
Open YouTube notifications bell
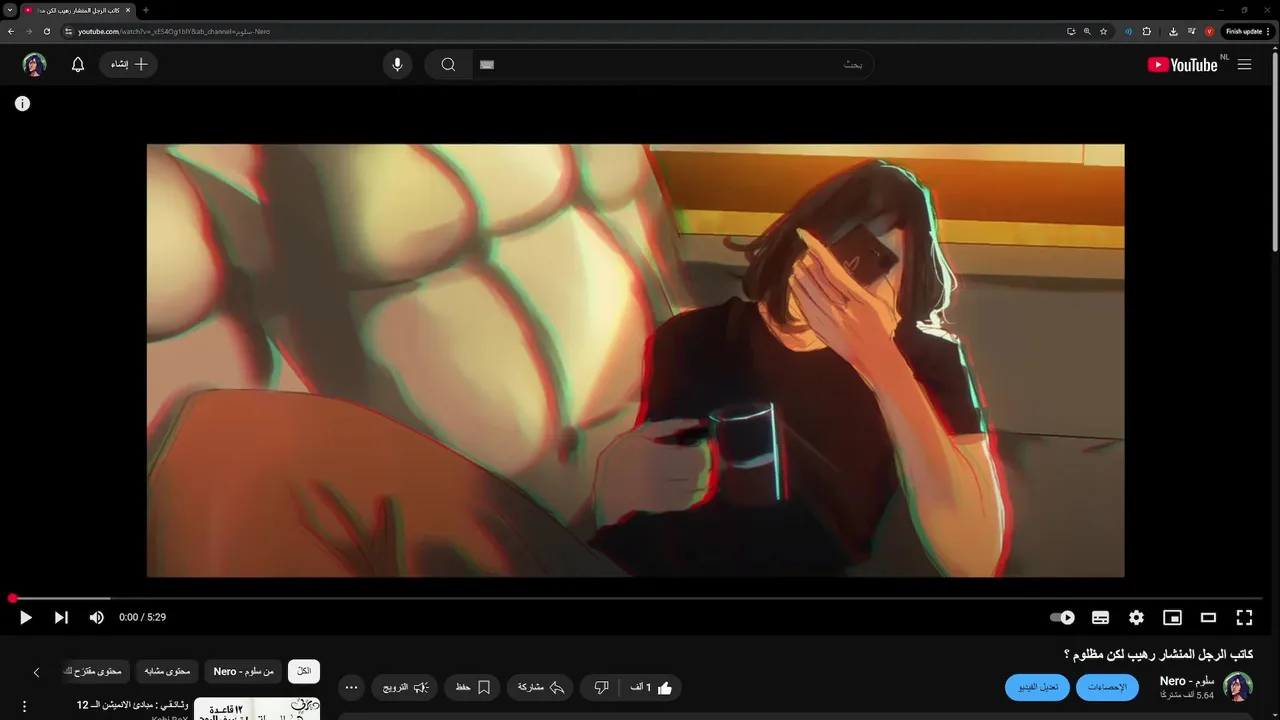pyautogui.click(x=78, y=64)
